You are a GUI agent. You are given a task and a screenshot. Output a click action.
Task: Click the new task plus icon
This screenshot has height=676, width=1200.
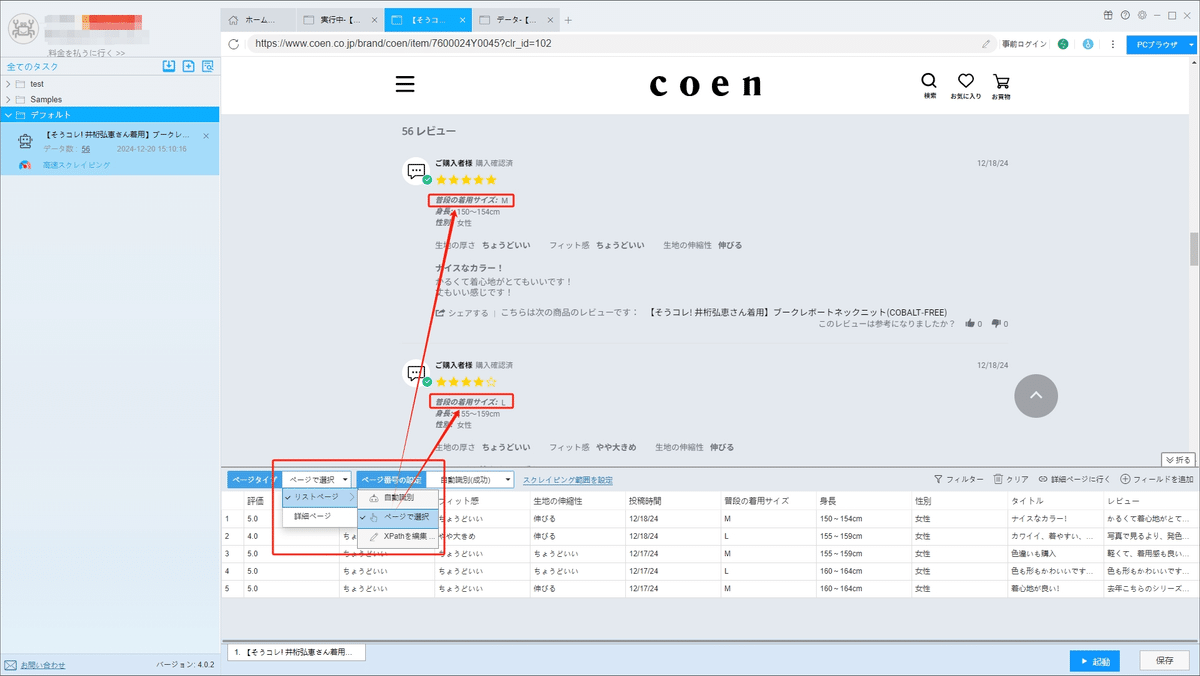coord(188,66)
